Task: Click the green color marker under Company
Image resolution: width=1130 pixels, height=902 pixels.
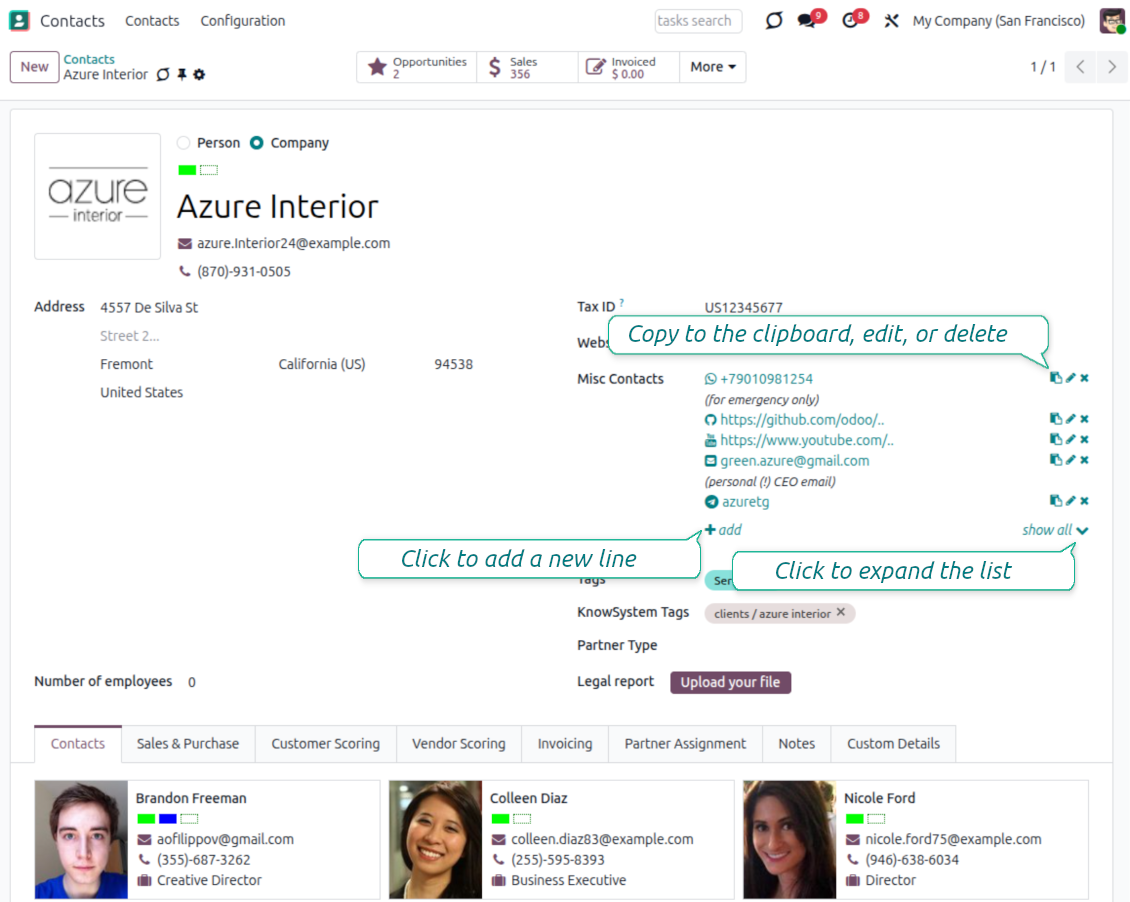Action: [x=187, y=170]
